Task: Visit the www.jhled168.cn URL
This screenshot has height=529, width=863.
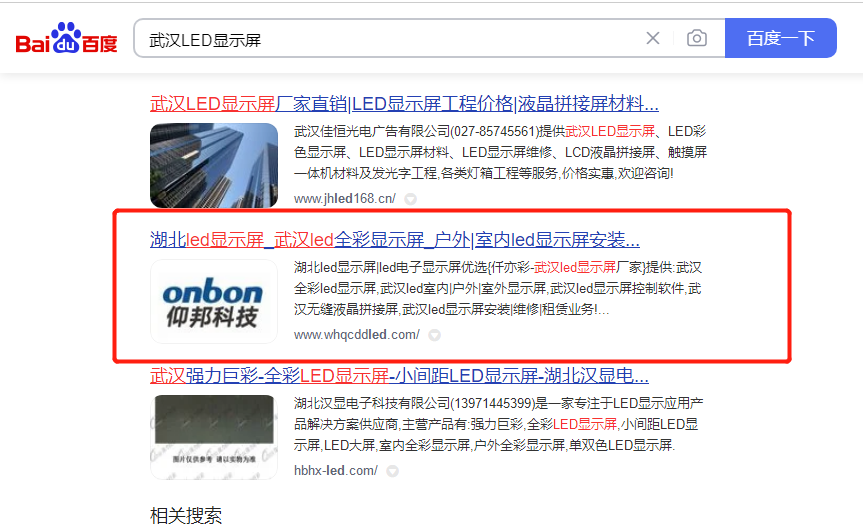Action: click(345, 199)
